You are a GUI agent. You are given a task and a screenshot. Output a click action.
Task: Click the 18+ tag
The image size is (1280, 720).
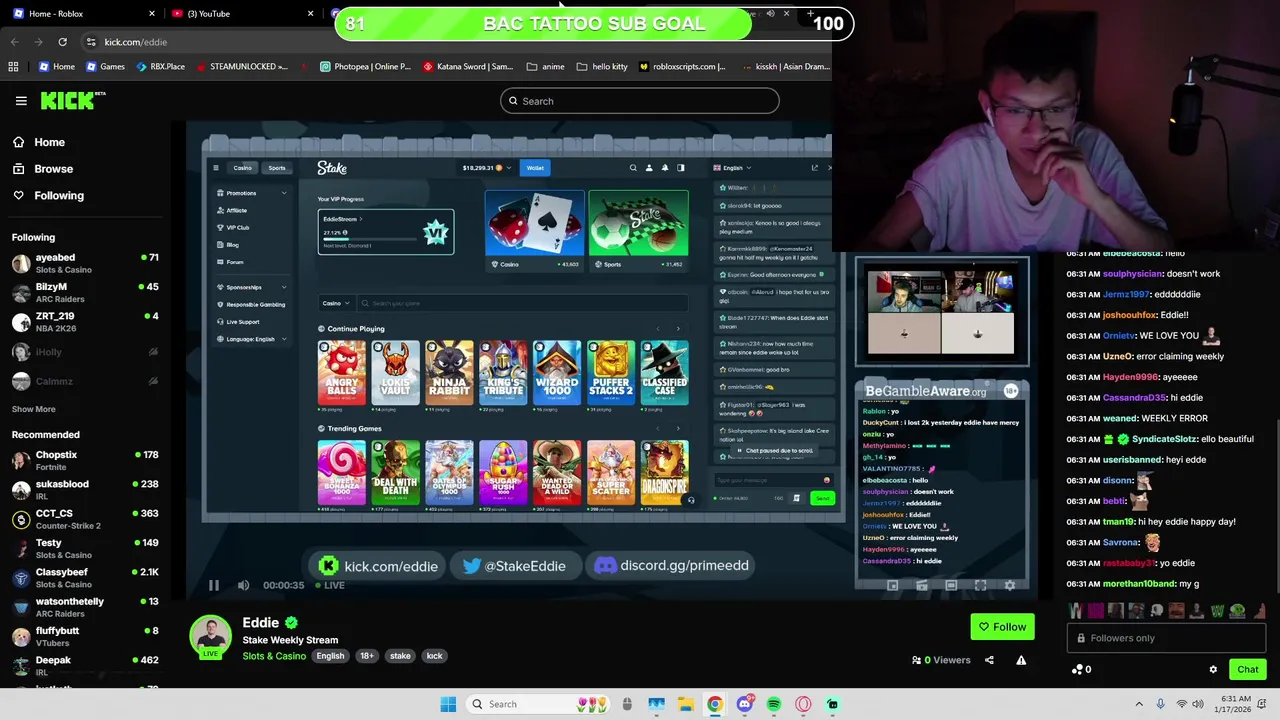[367, 656]
